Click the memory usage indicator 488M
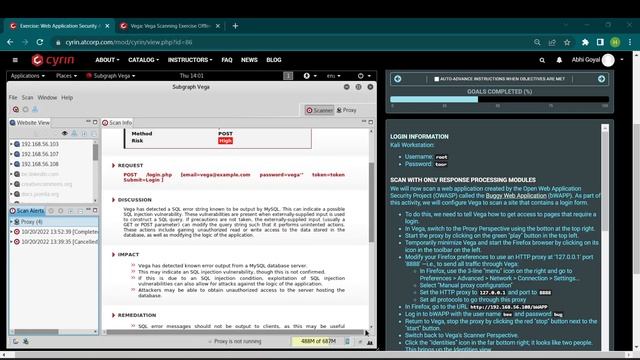640x360 pixels. 318,341
